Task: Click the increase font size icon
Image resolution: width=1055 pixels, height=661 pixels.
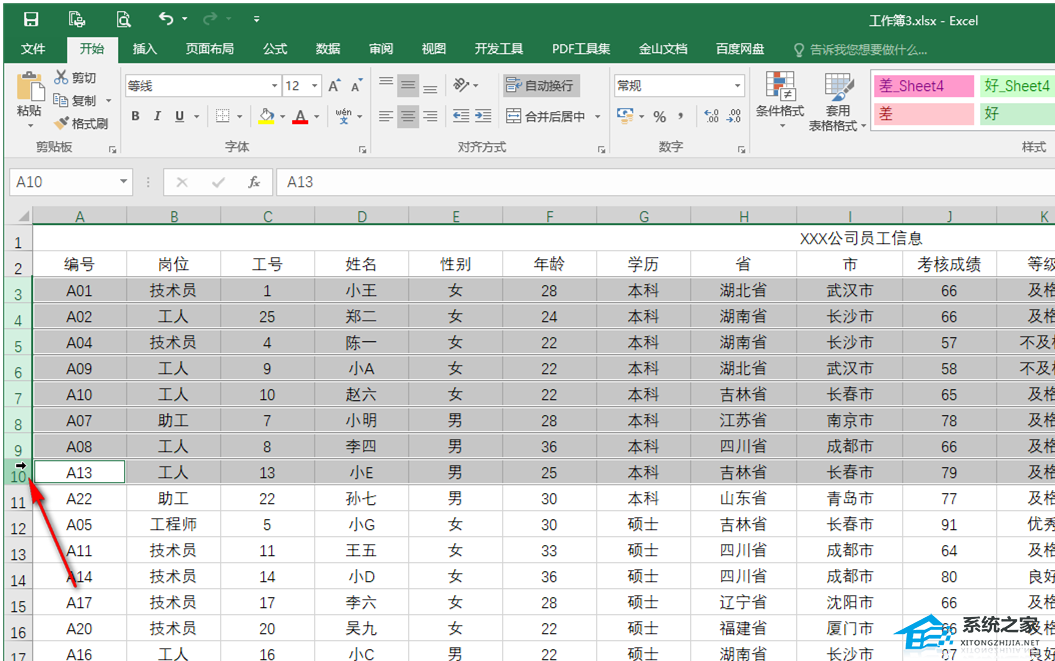Action: tap(335, 86)
